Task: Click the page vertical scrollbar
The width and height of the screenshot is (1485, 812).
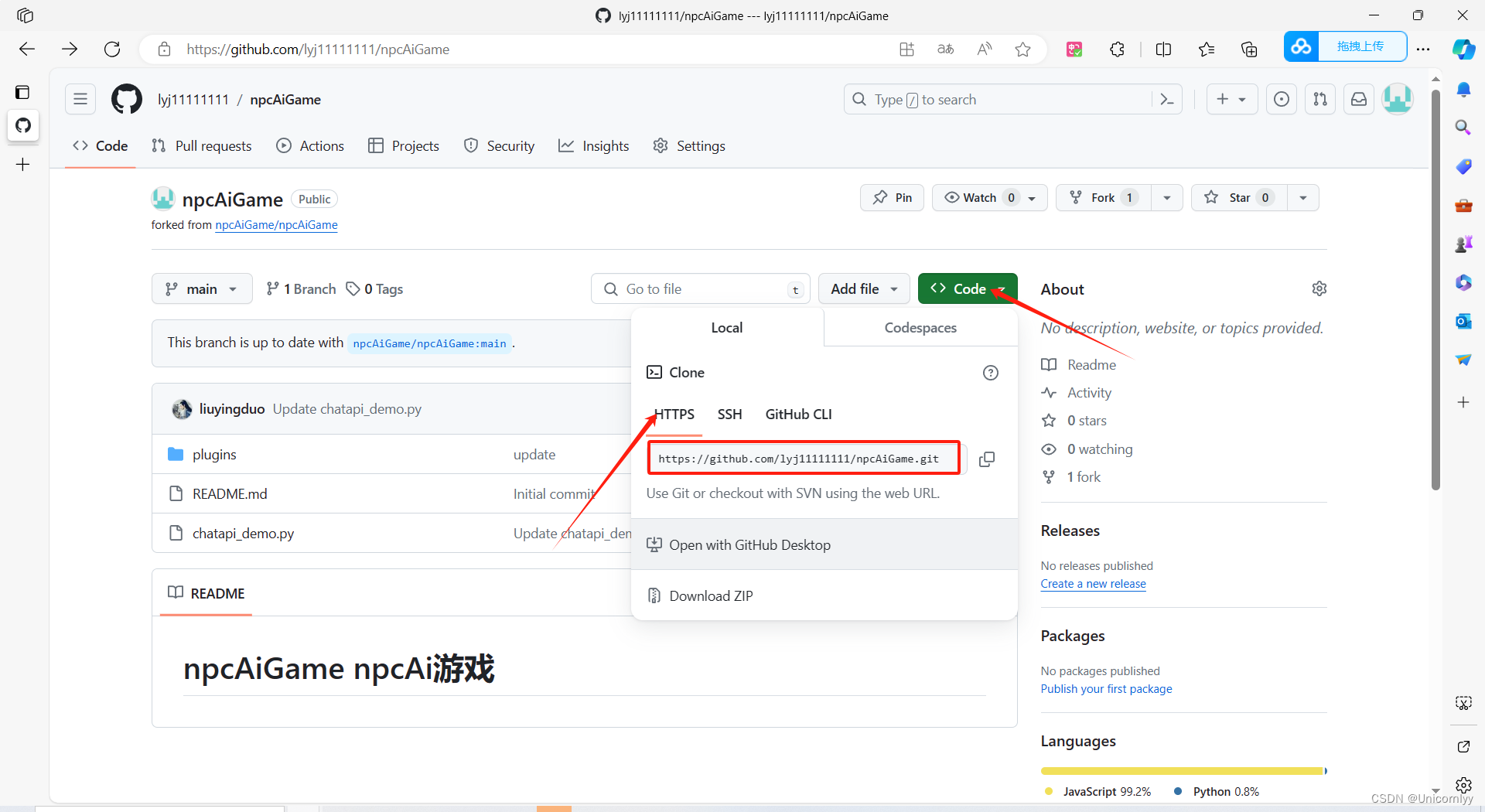Action: tap(1435, 290)
